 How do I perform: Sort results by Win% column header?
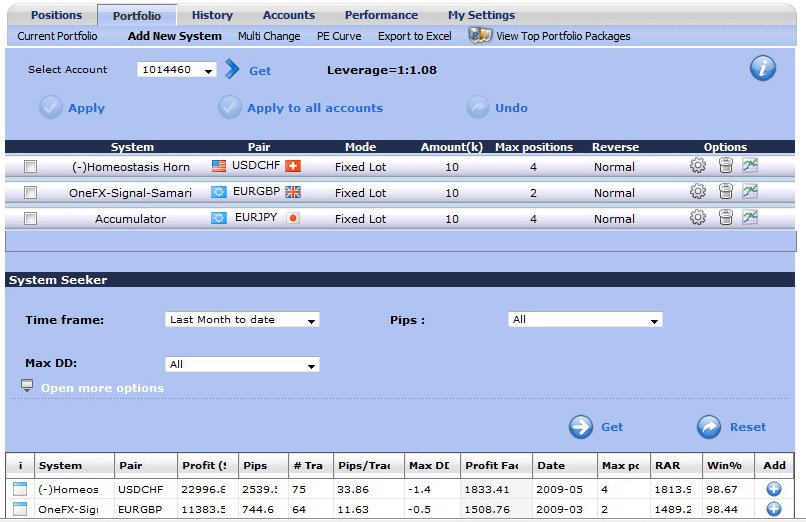728,465
